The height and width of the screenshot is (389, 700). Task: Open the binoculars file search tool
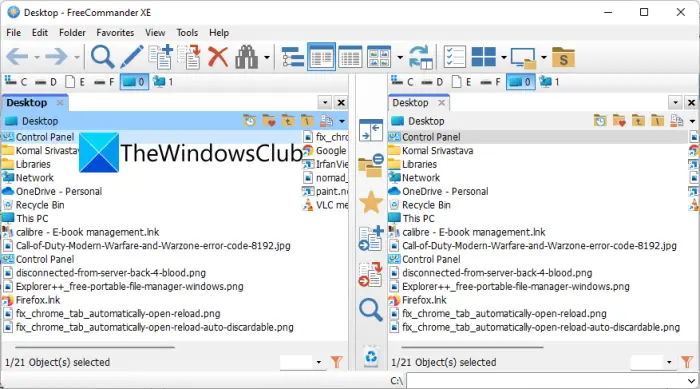click(246, 57)
